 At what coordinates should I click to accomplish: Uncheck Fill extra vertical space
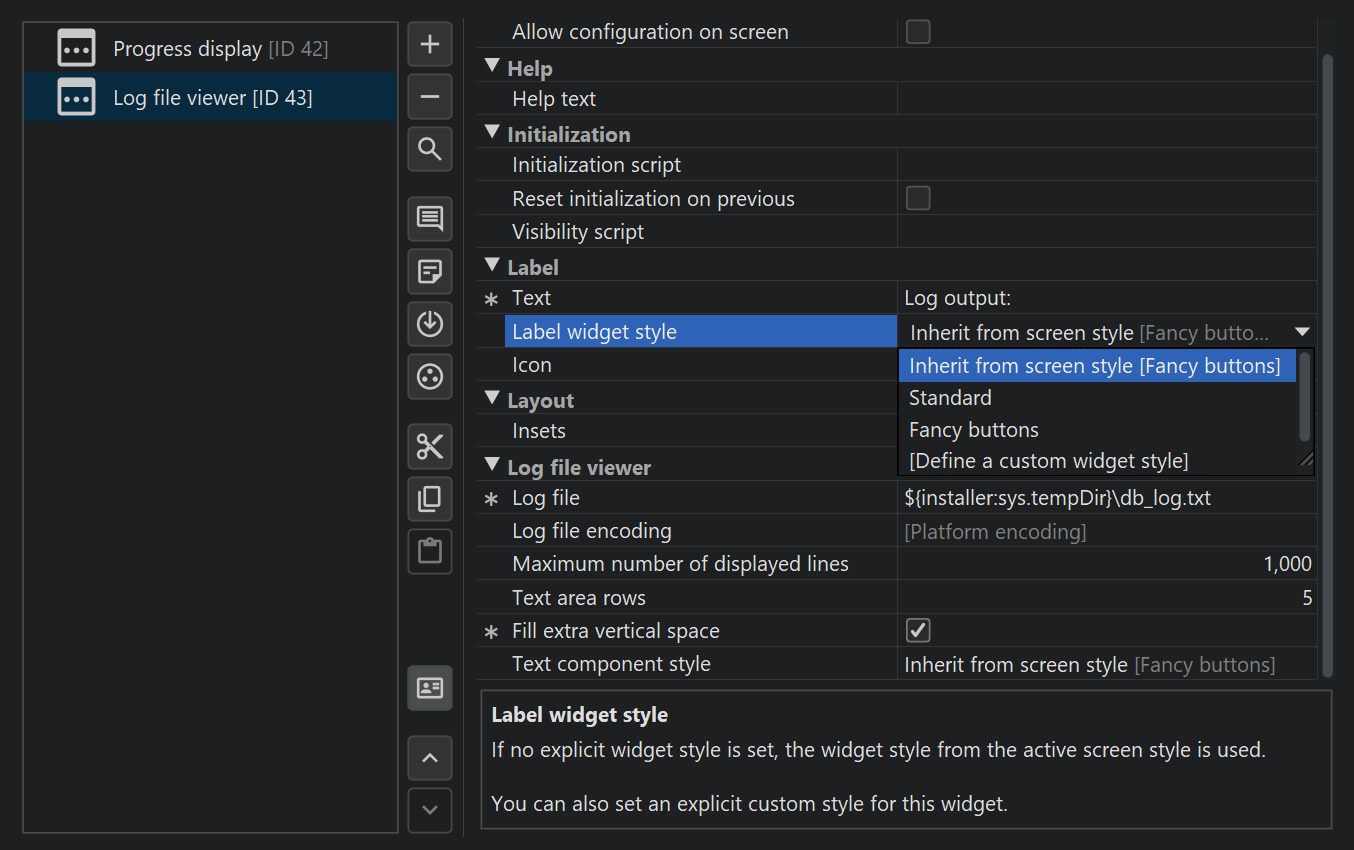(x=917, y=631)
